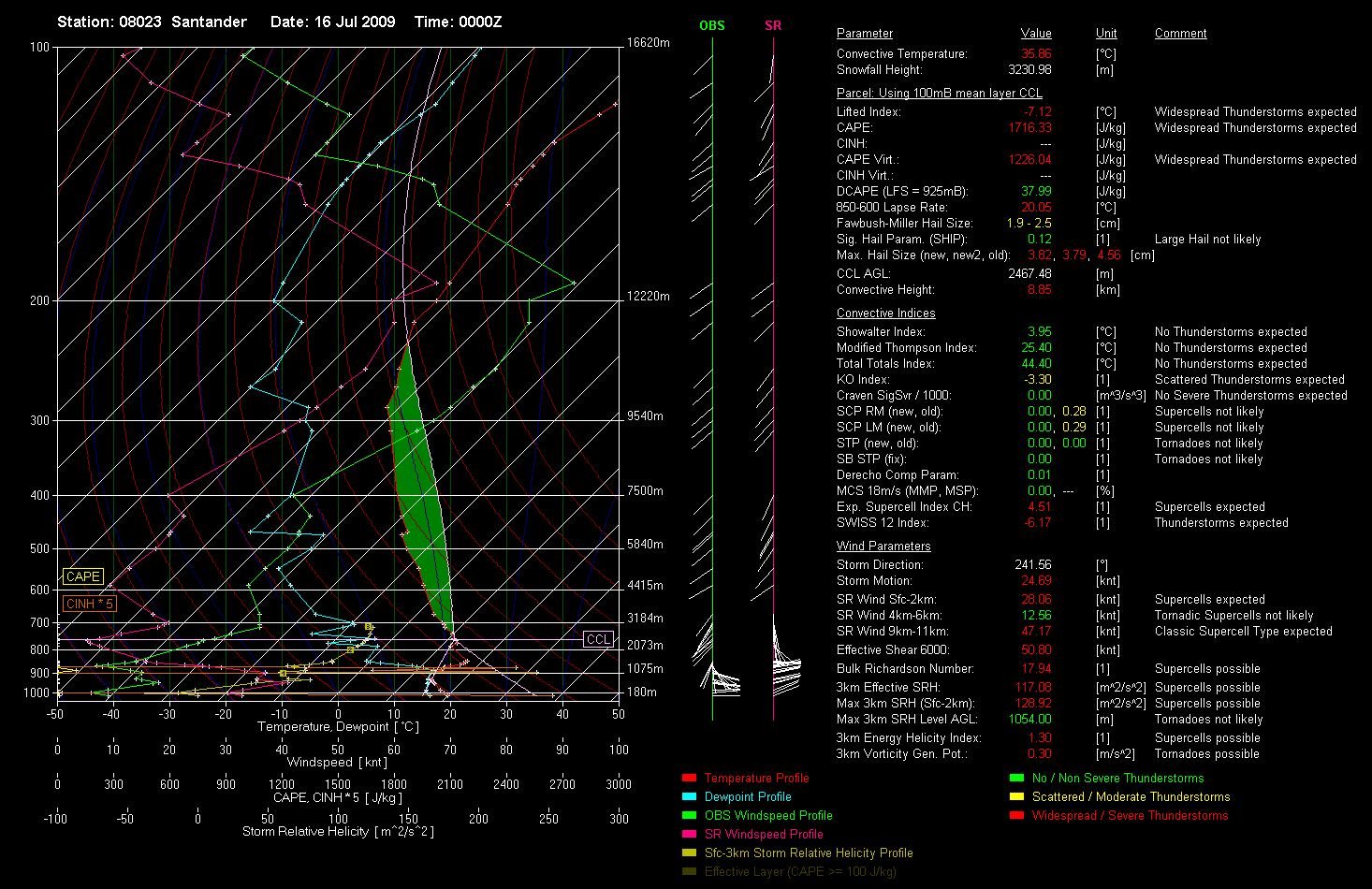The width and height of the screenshot is (1372, 889).
Task: Click the Storm Relative Helicity axis label
Action: pos(338,832)
